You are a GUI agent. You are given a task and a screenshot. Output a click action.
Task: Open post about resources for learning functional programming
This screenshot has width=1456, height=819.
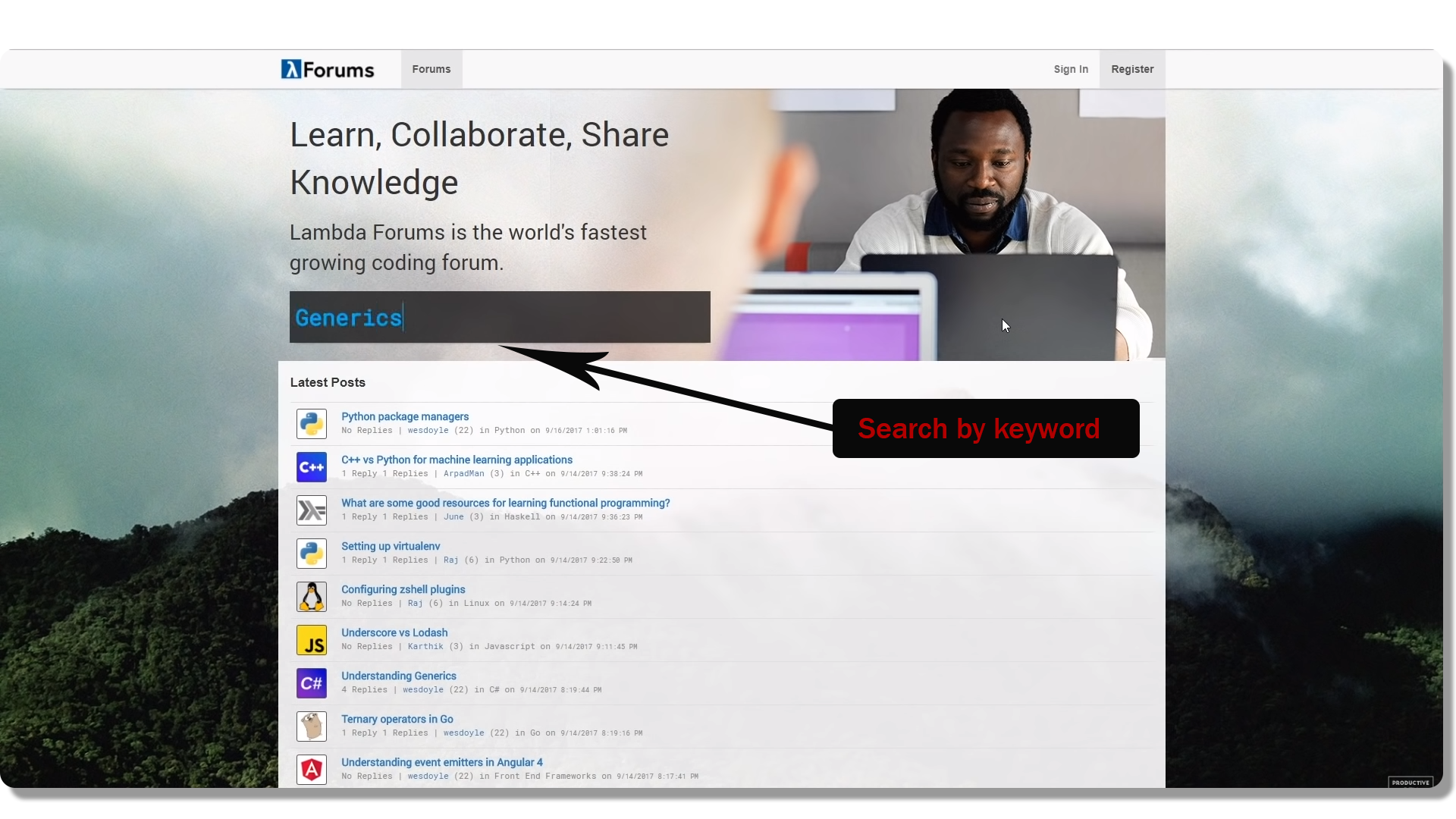506,503
